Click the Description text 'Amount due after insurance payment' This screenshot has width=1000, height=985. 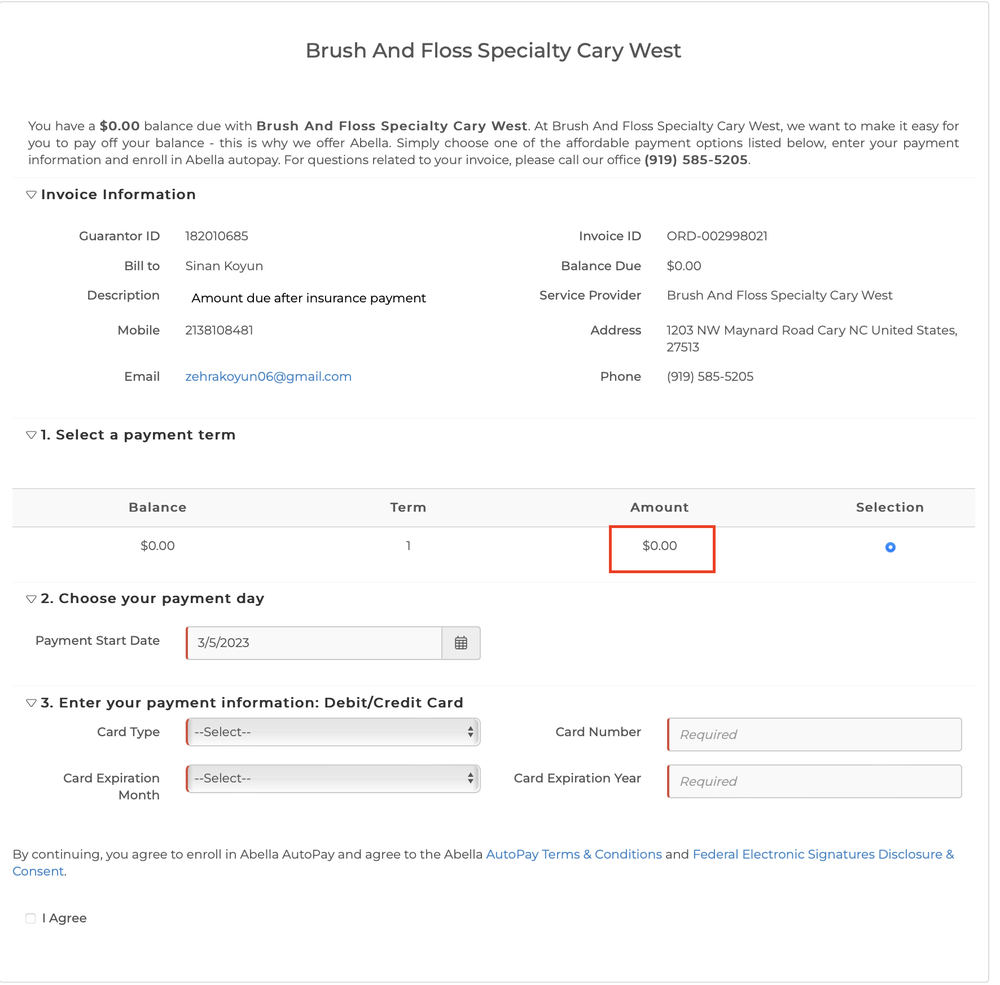pos(308,298)
